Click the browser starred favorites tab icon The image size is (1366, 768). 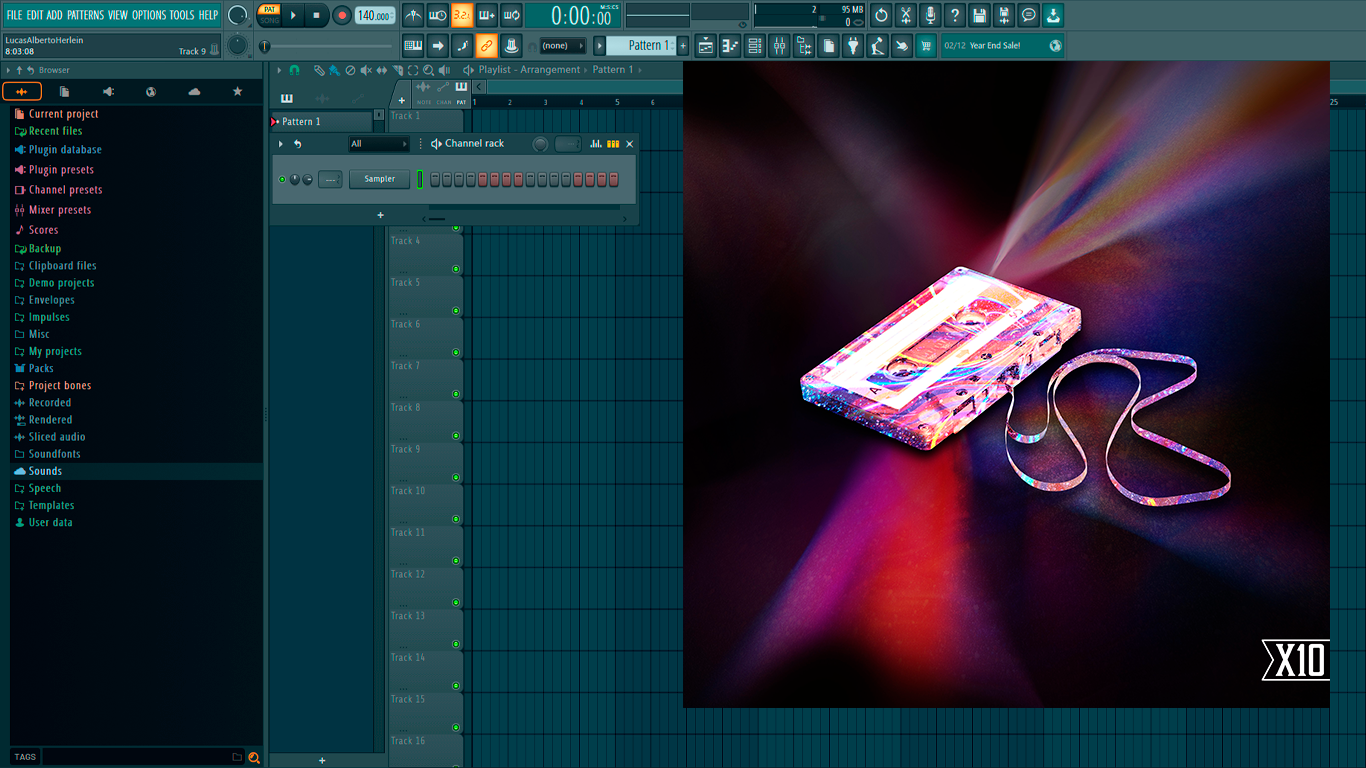click(x=237, y=92)
